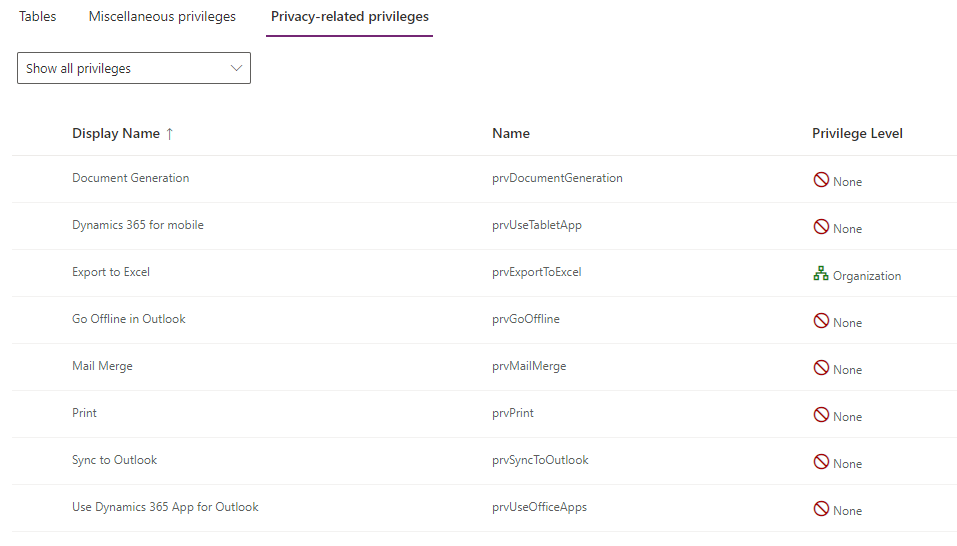Screen dimensions: 957x546
Task: Open the Show all privileges dropdown
Action: click(133, 69)
